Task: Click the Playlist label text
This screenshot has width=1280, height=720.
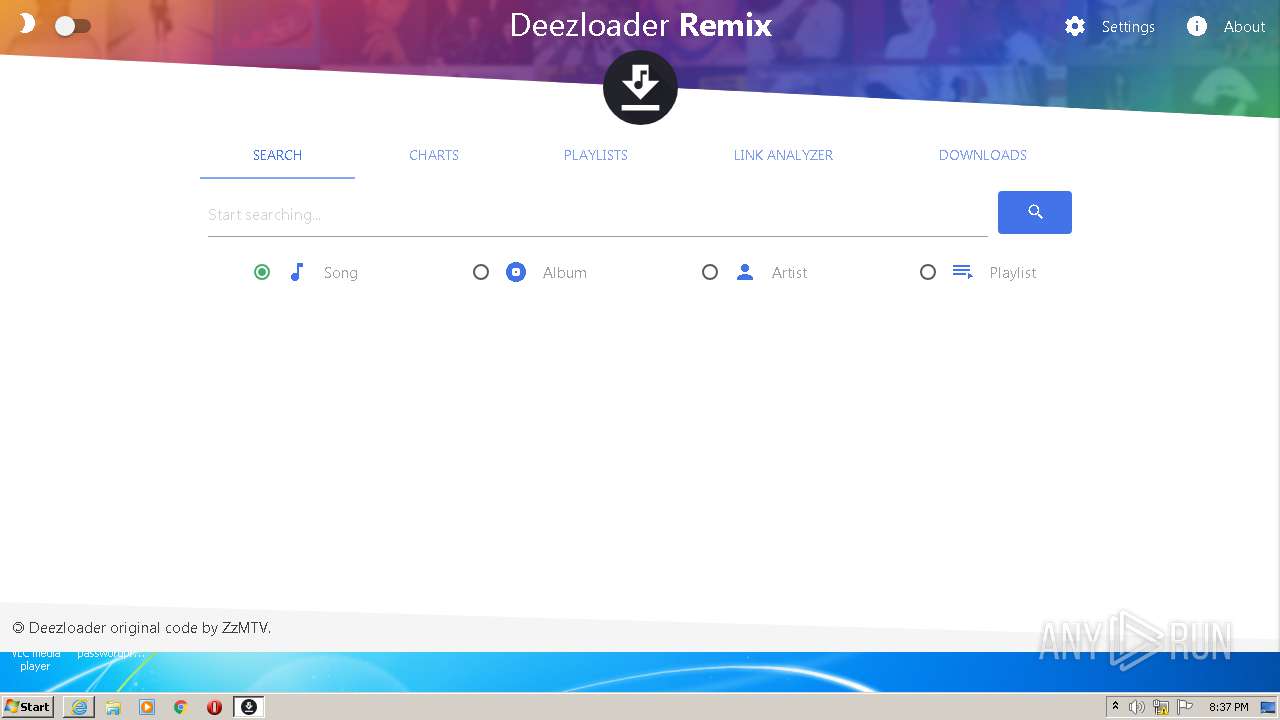Action: click(x=1013, y=273)
